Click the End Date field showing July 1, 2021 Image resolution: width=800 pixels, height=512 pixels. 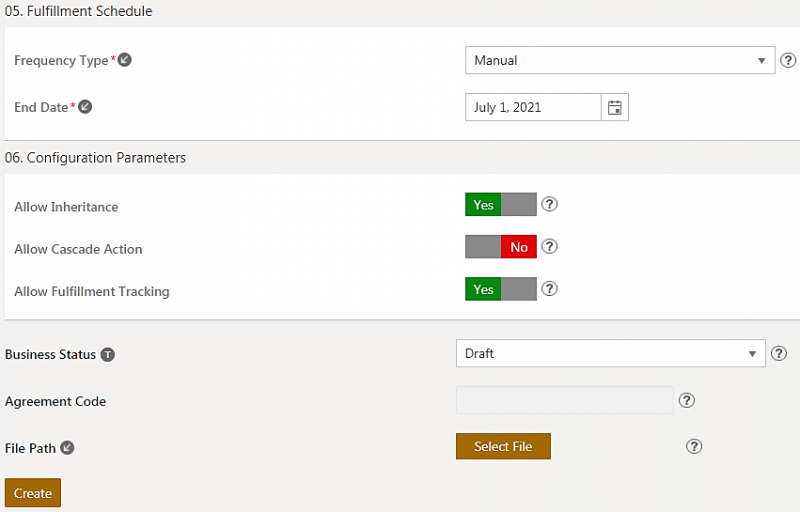pos(532,107)
